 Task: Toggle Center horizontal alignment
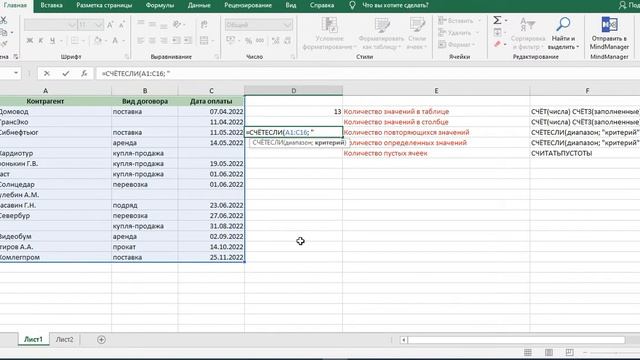coord(152,40)
